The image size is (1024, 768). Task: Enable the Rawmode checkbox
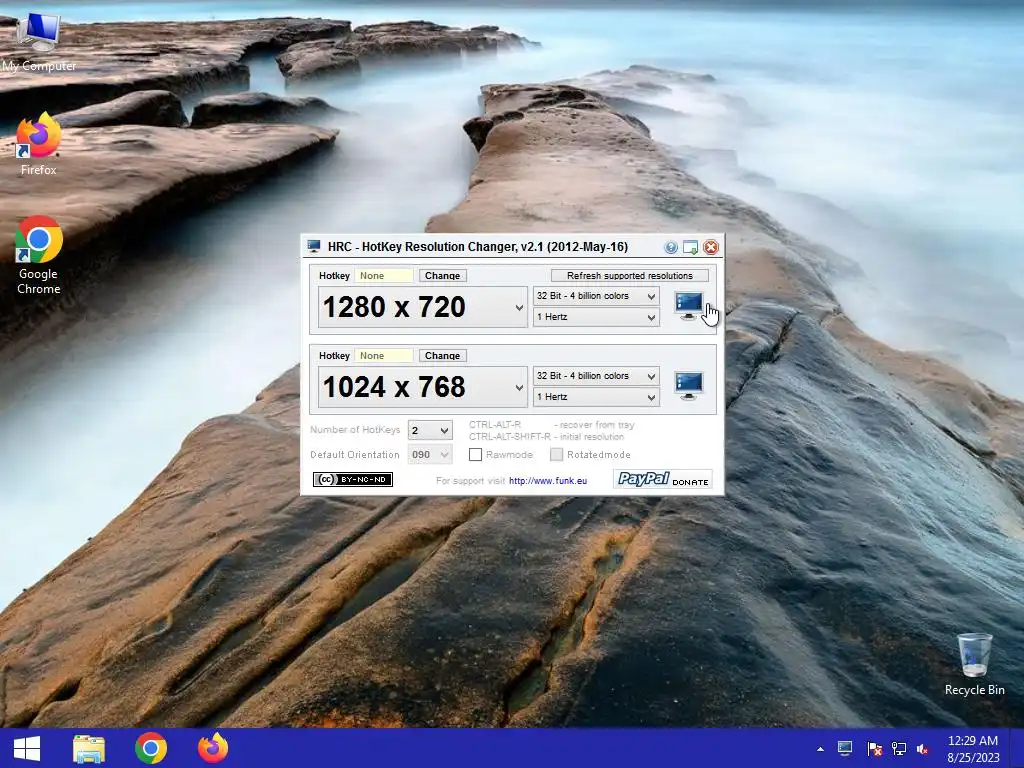pyautogui.click(x=475, y=455)
